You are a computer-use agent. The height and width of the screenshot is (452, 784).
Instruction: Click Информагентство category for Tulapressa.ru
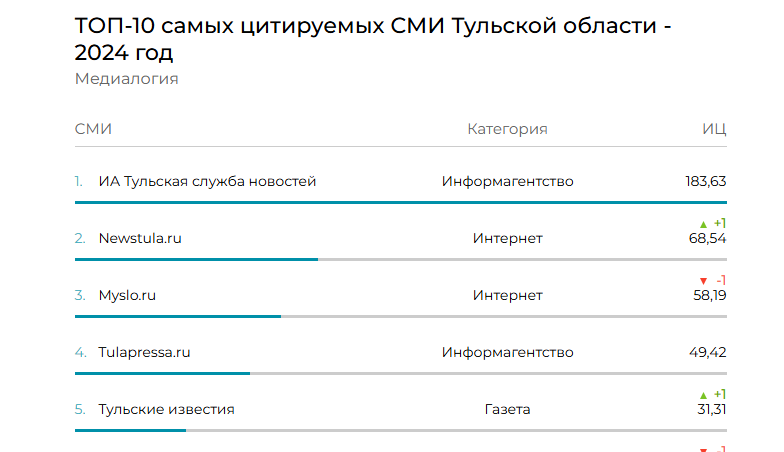pyautogui.click(x=507, y=352)
